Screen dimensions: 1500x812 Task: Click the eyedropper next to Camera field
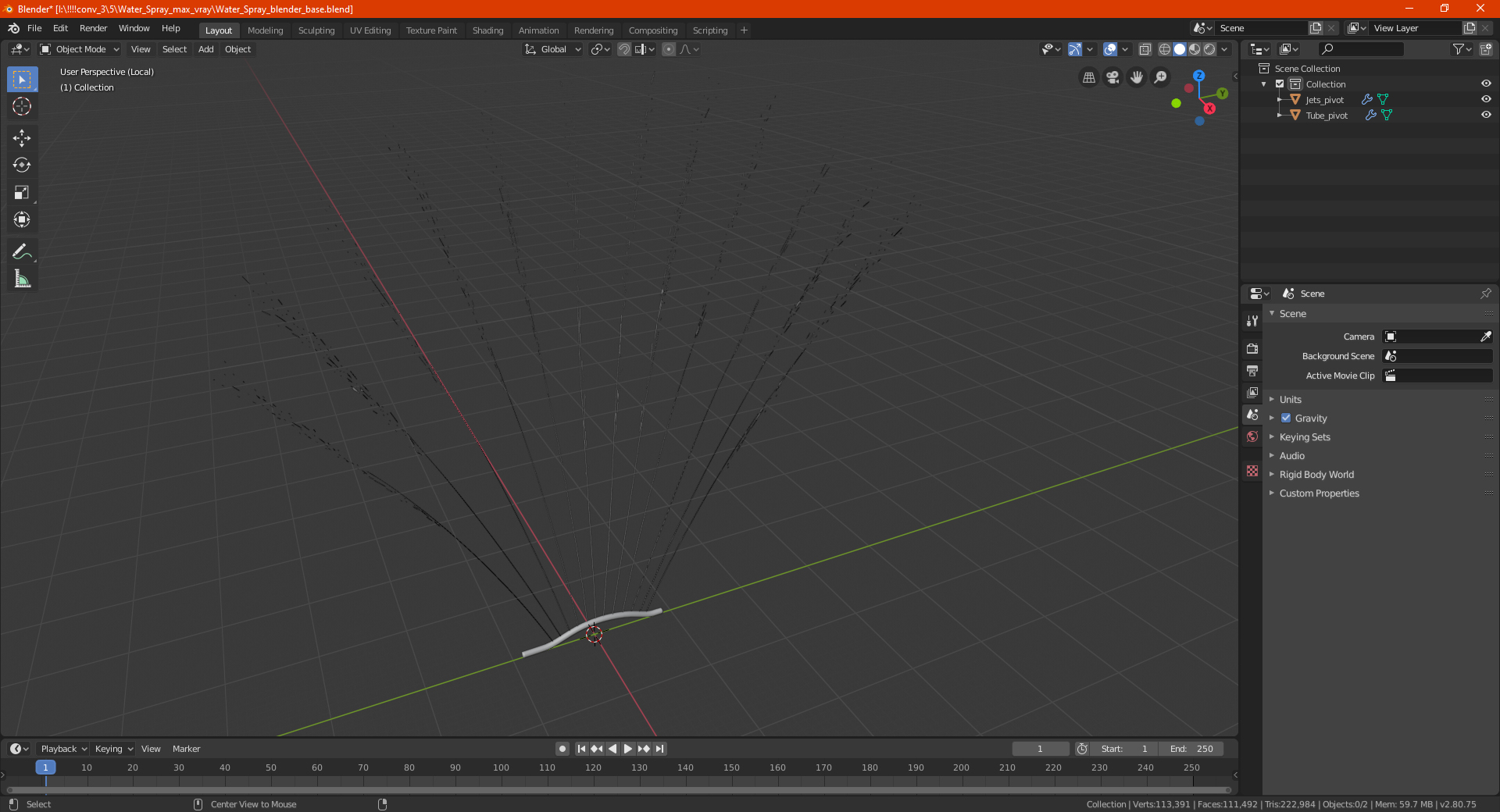[1485, 337]
